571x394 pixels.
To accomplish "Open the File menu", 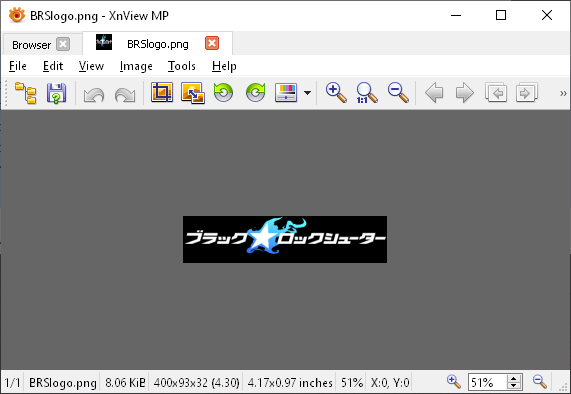I will pyautogui.click(x=18, y=66).
